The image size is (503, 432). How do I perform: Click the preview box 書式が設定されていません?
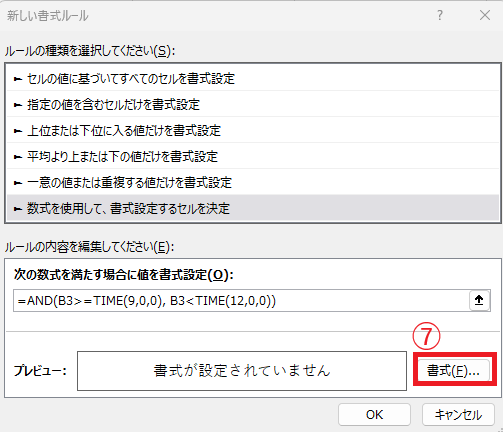[242, 371]
